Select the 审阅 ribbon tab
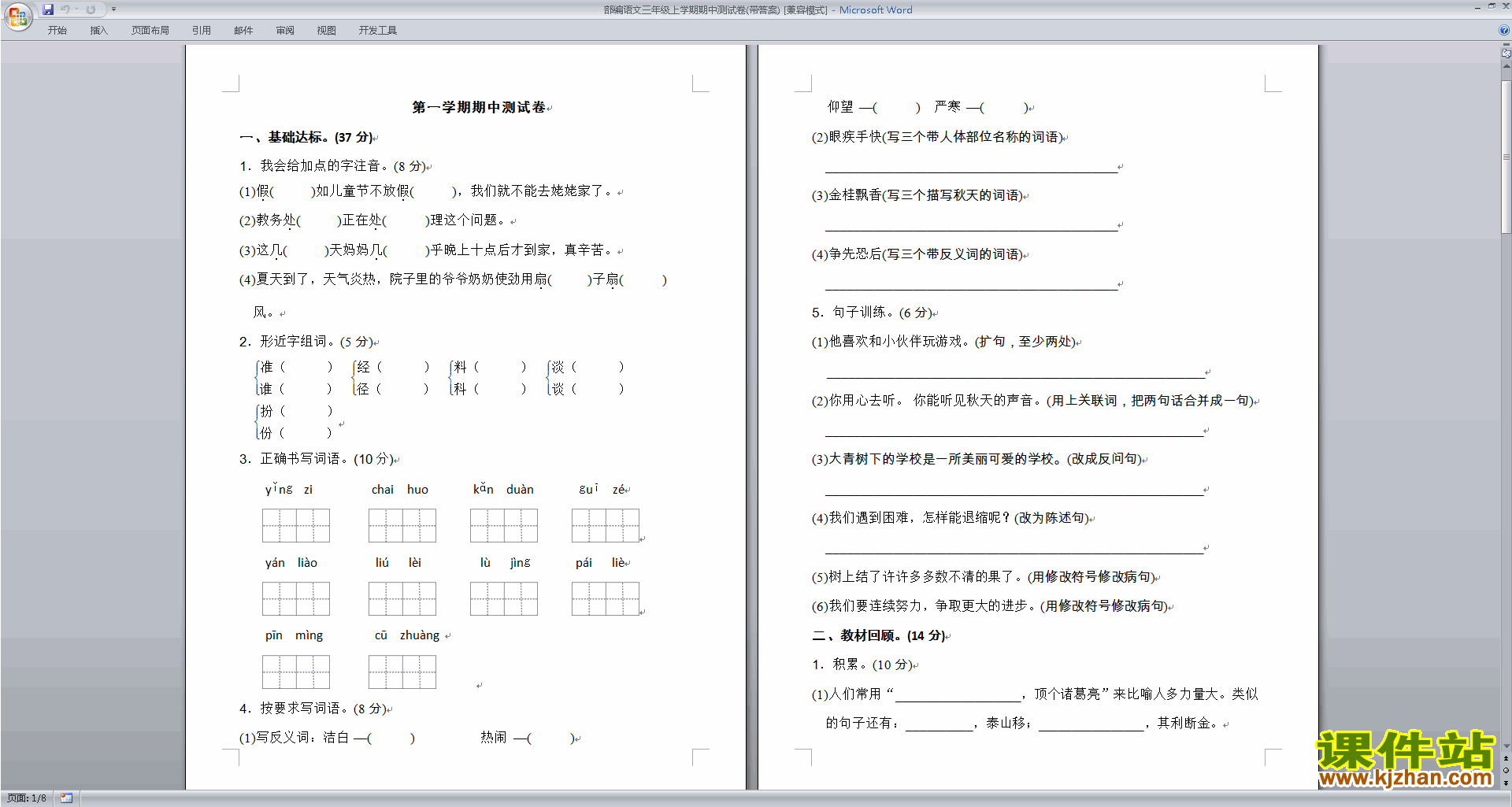 click(285, 31)
